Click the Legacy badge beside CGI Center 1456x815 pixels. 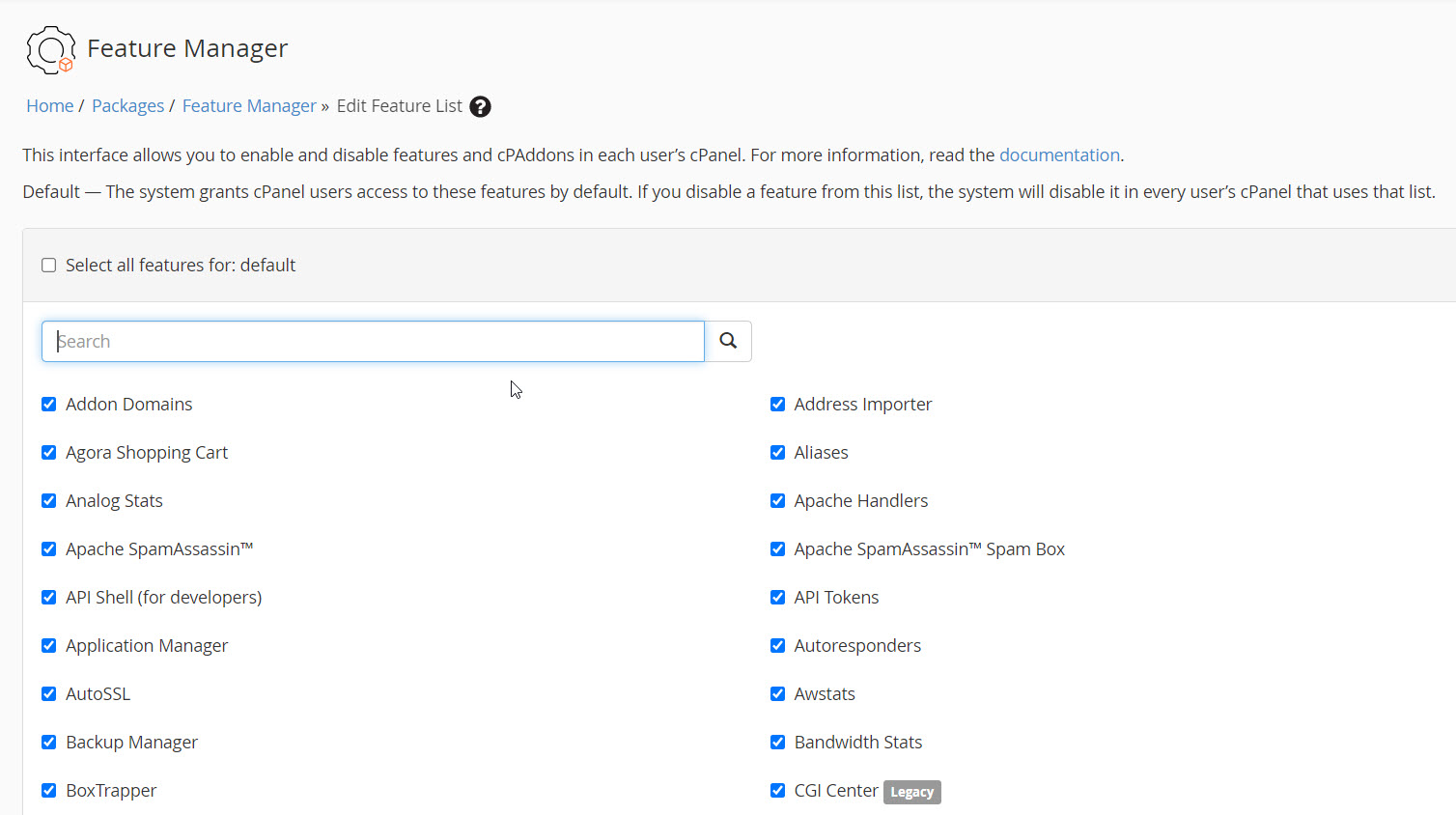pos(911,792)
